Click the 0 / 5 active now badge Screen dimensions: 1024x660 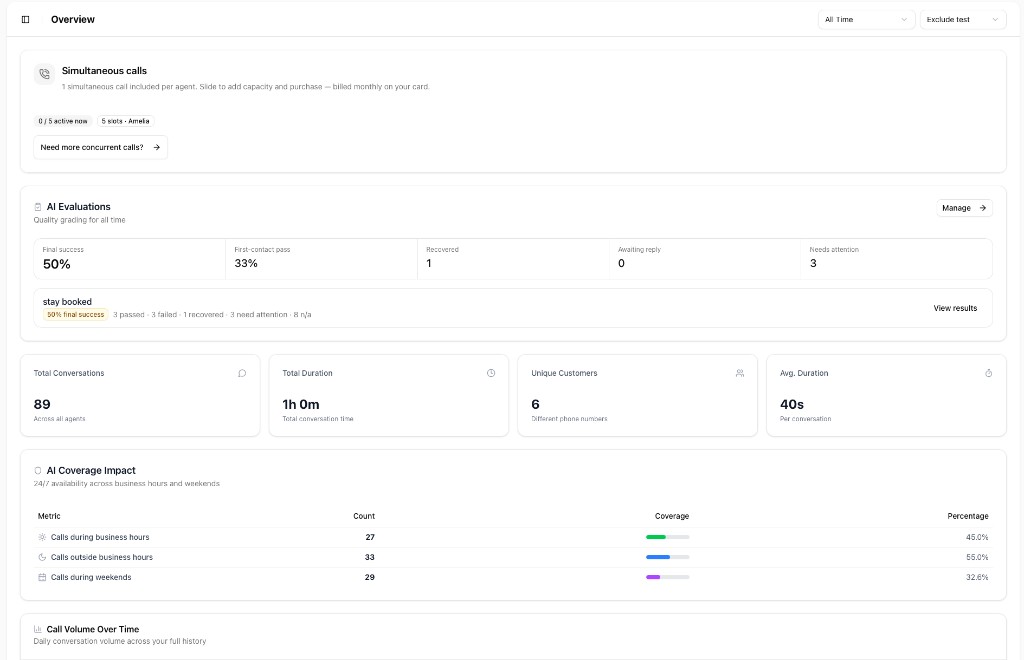click(63, 121)
